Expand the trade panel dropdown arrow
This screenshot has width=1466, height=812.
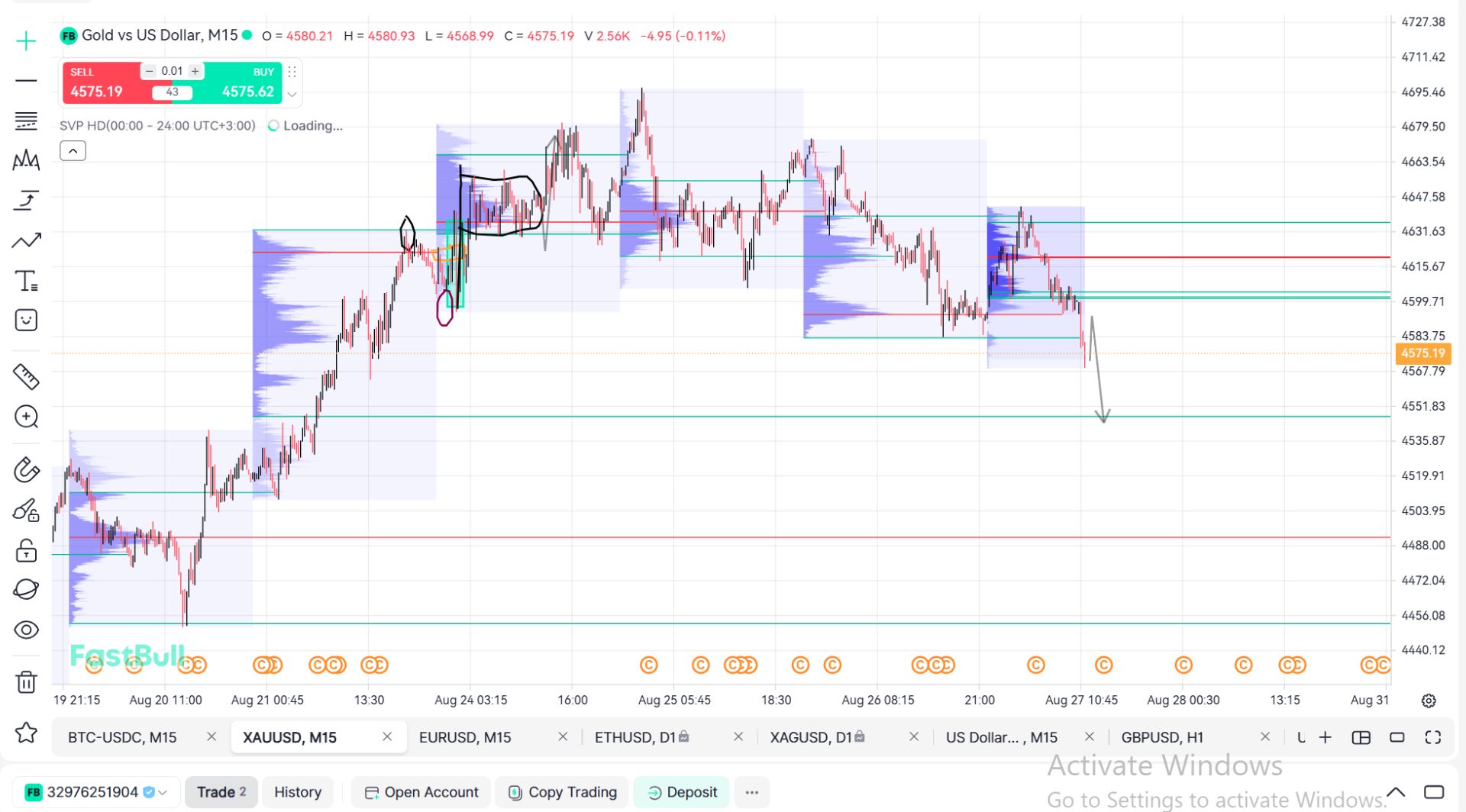coord(292,95)
